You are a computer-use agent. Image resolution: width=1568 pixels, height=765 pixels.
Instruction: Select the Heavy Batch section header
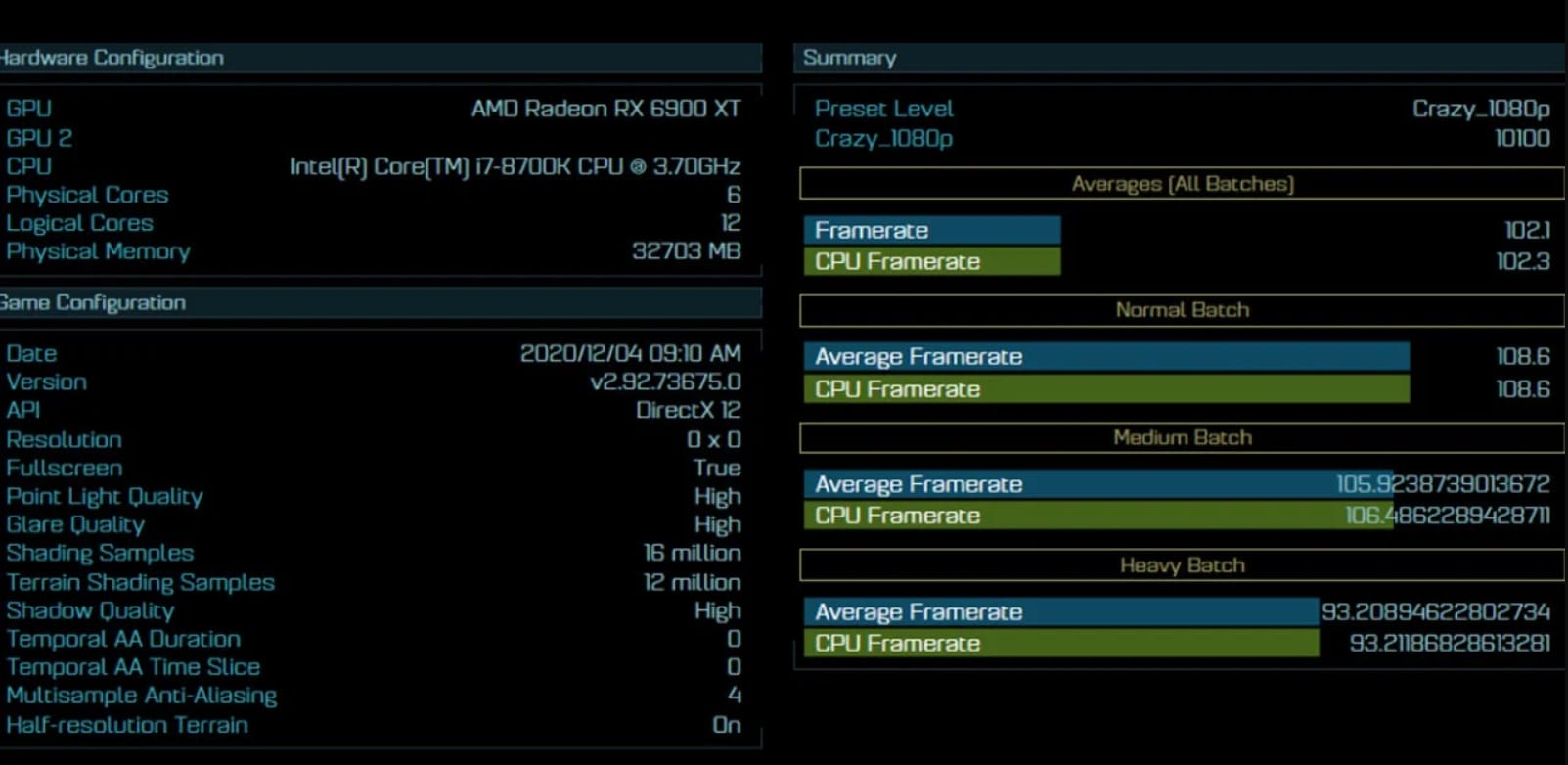[x=1182, y=565]
